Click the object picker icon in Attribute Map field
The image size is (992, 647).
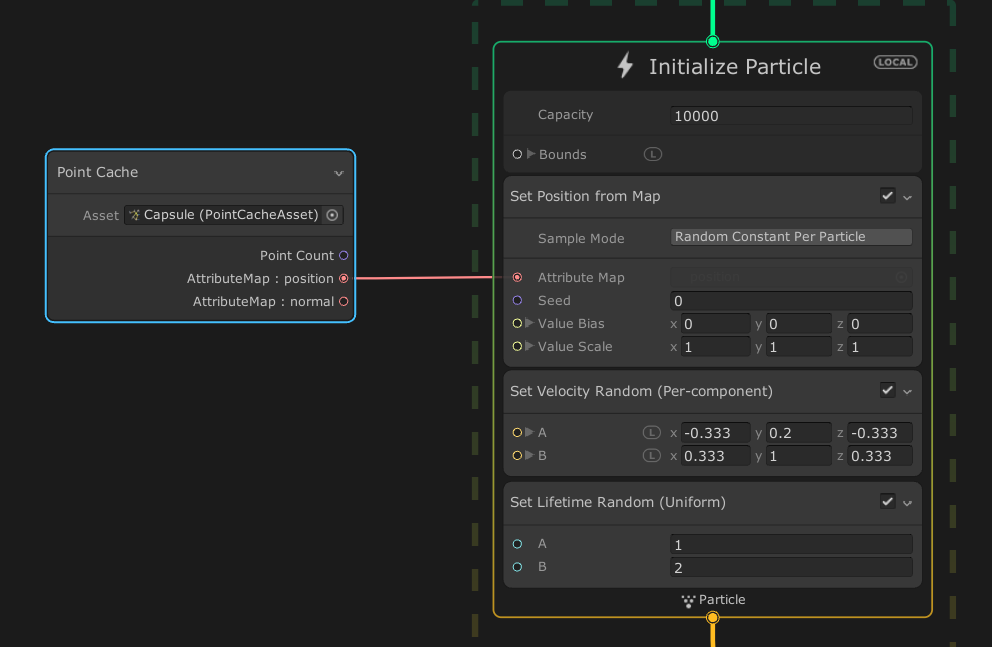point(901,277)
